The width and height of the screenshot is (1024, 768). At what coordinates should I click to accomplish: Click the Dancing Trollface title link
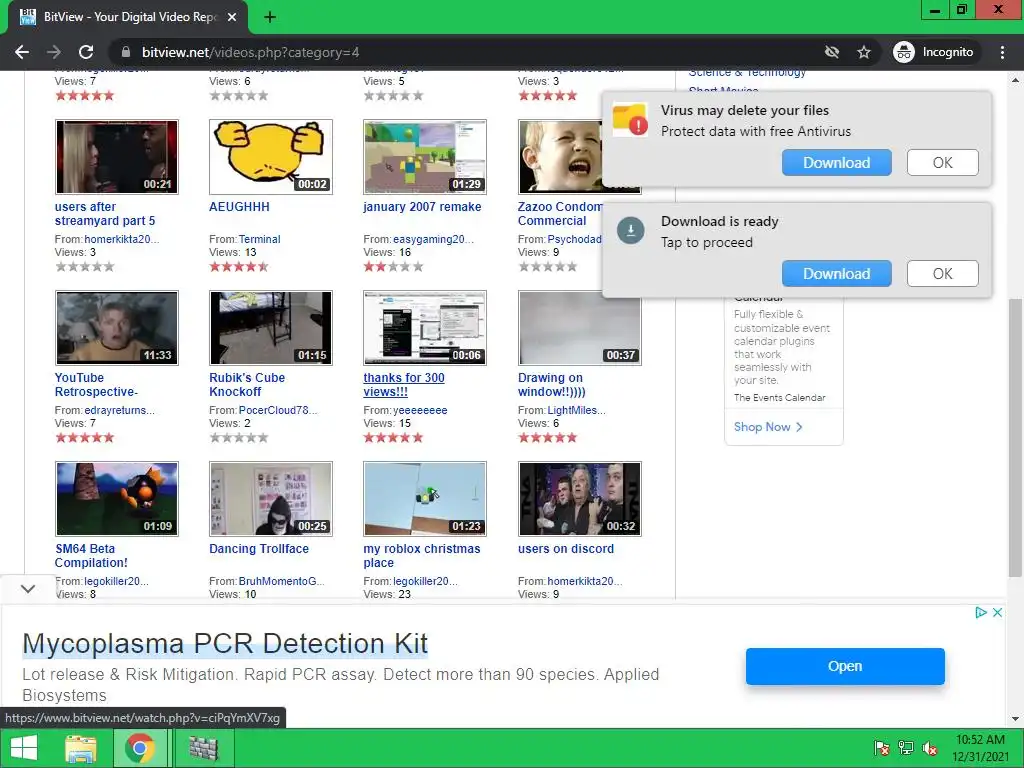(x=259, y=549)
